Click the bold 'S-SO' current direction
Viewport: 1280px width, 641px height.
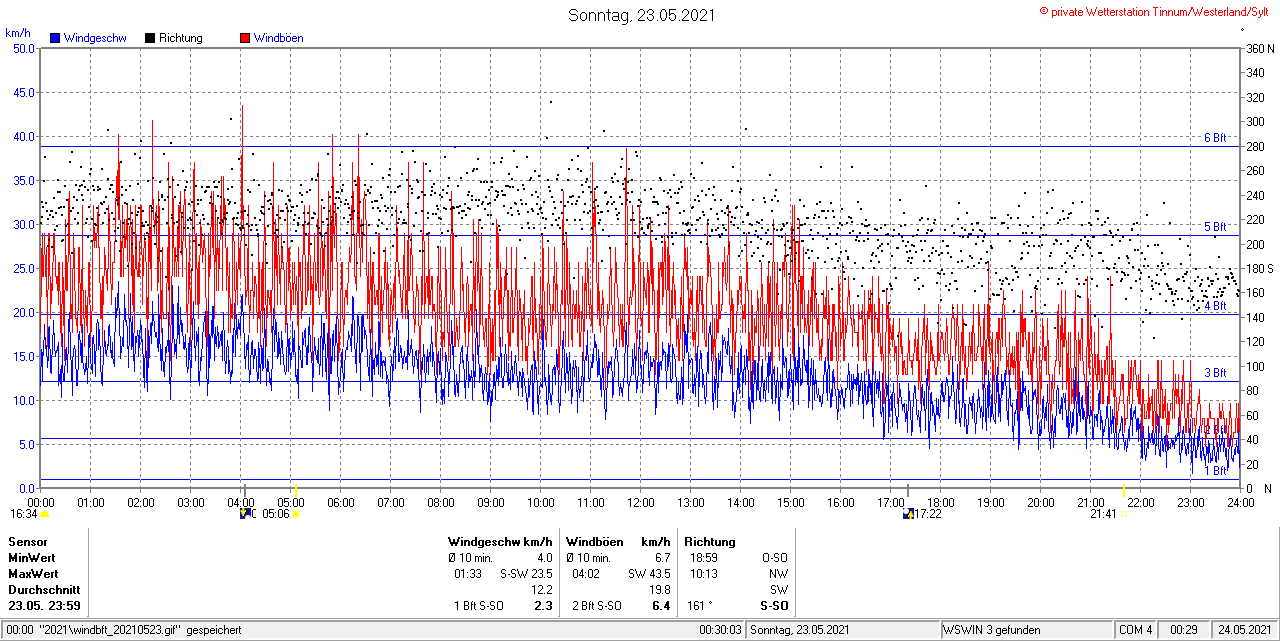tap(774, 606)
